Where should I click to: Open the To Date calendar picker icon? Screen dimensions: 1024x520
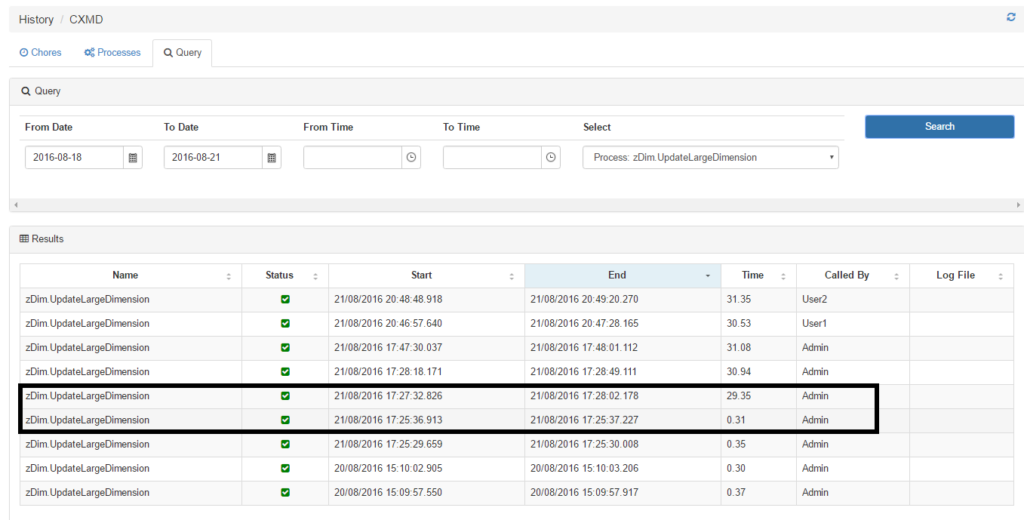click(x=271, y=158)
